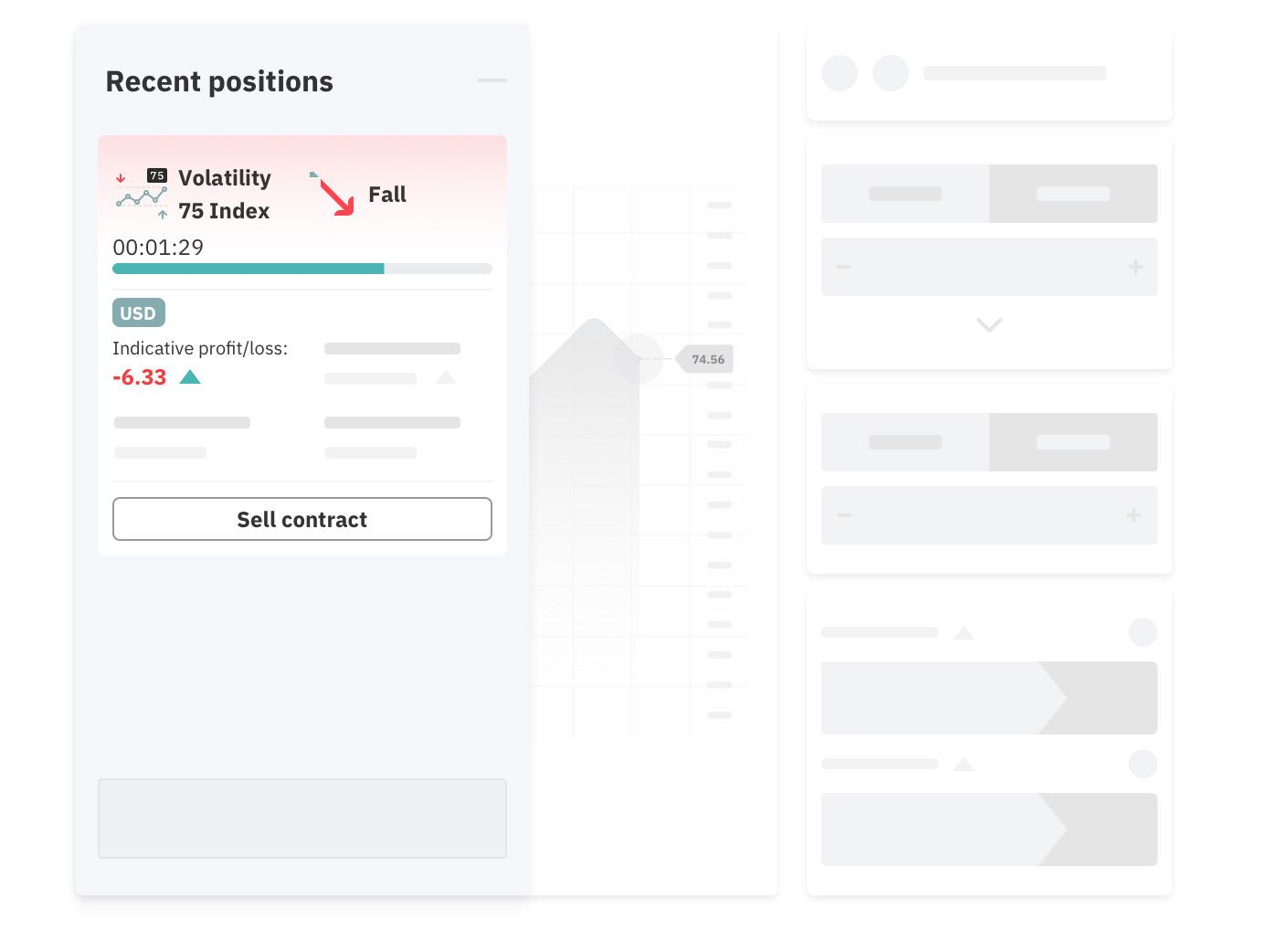
Task: Click the USD currency badge
Action: click(x=139, y=313)
